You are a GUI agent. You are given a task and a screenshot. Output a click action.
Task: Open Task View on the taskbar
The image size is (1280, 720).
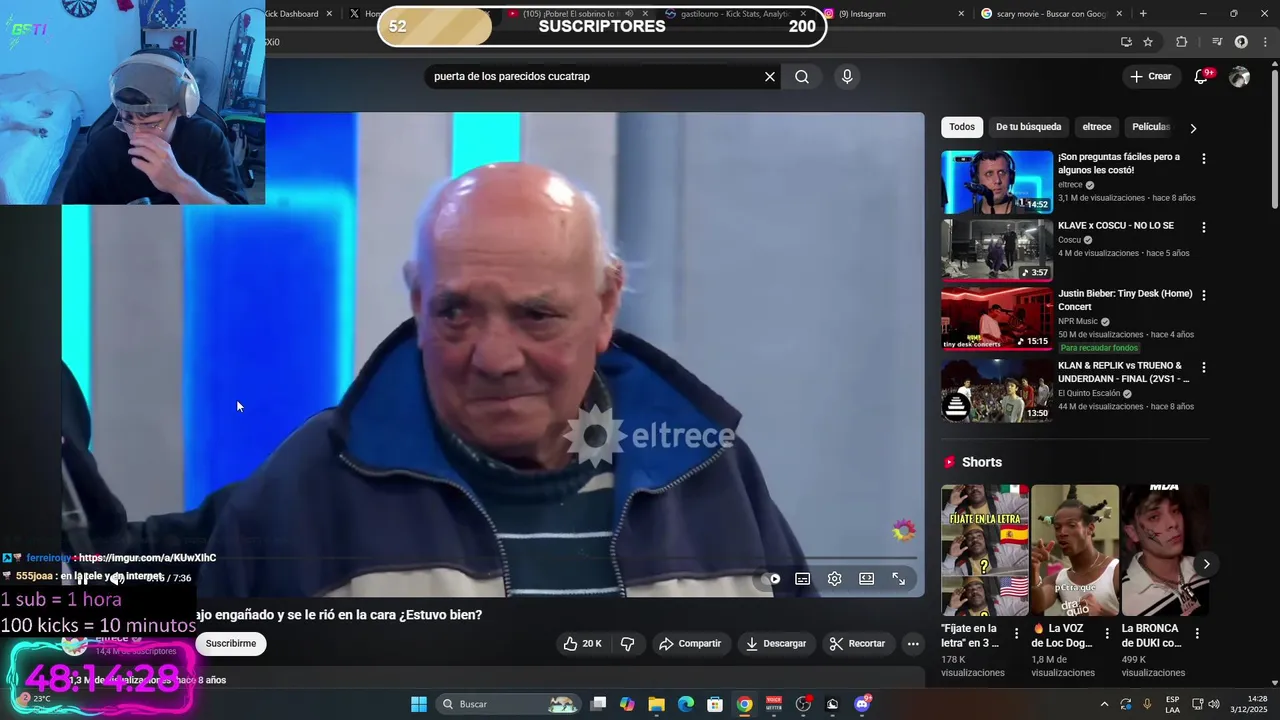tap(598, 704)
